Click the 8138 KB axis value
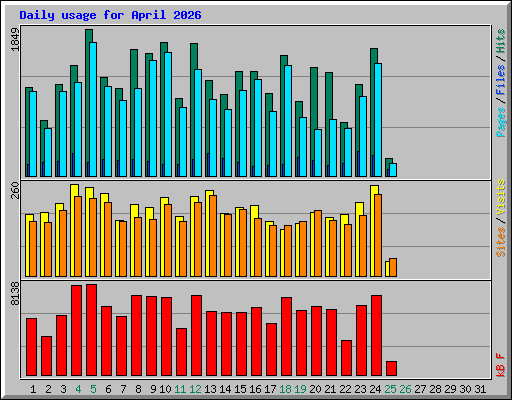Viewport: 512px width, 400px height. coord(15,294)
